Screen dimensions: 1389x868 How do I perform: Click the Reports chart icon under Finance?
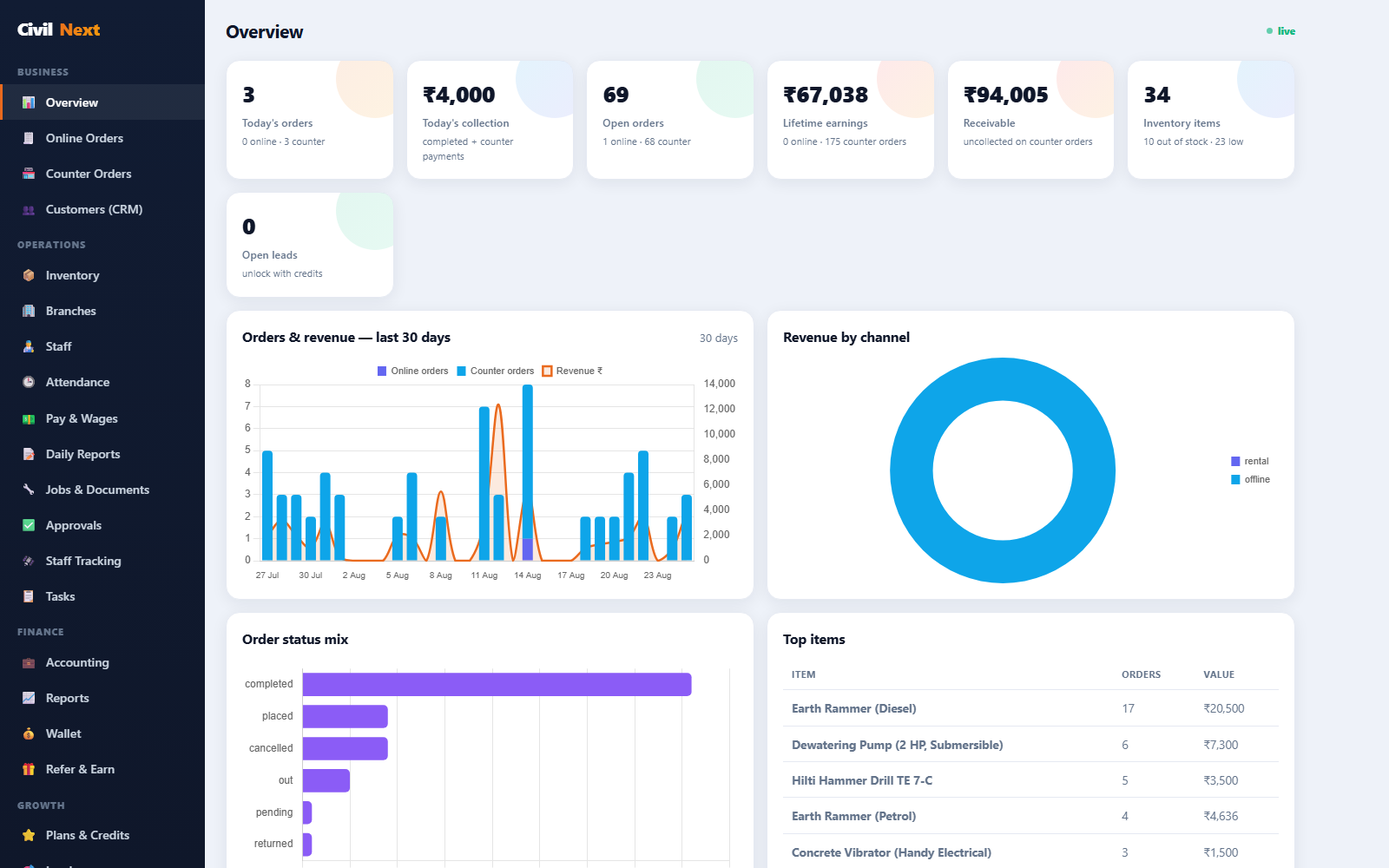tap(29, 698)
